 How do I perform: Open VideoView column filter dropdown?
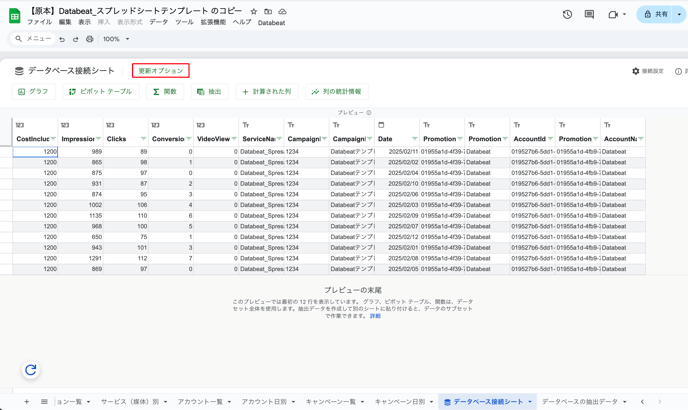tap(234, 139)
